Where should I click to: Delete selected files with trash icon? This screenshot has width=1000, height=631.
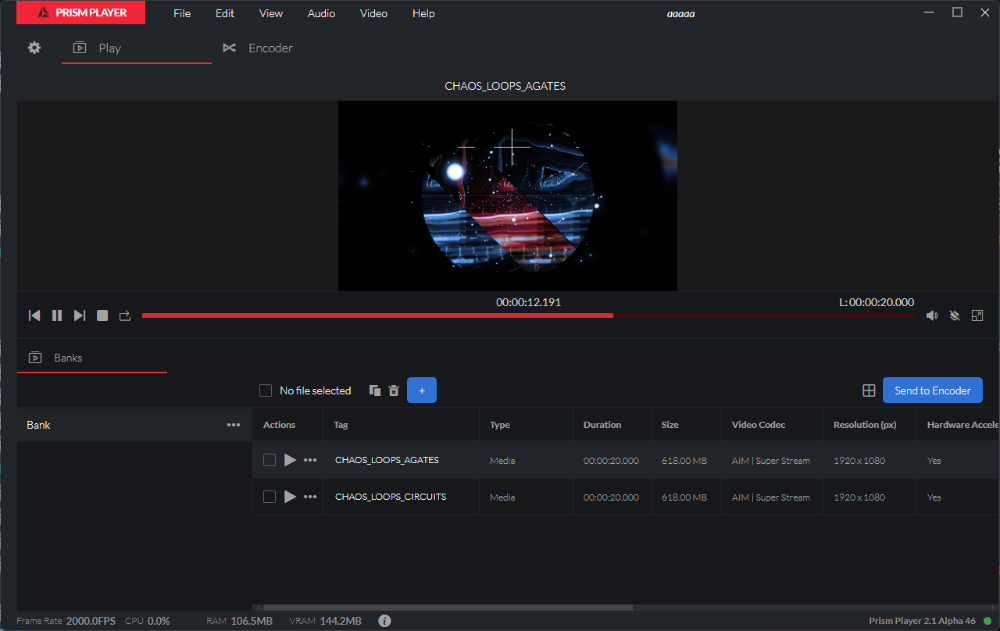point(393,390)
